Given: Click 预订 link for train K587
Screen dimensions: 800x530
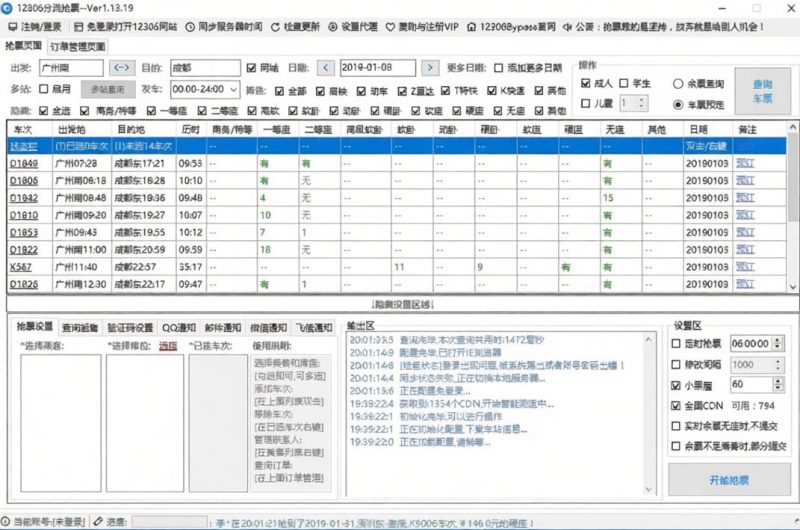Looking at the screenshot, I should coord(745,267).
